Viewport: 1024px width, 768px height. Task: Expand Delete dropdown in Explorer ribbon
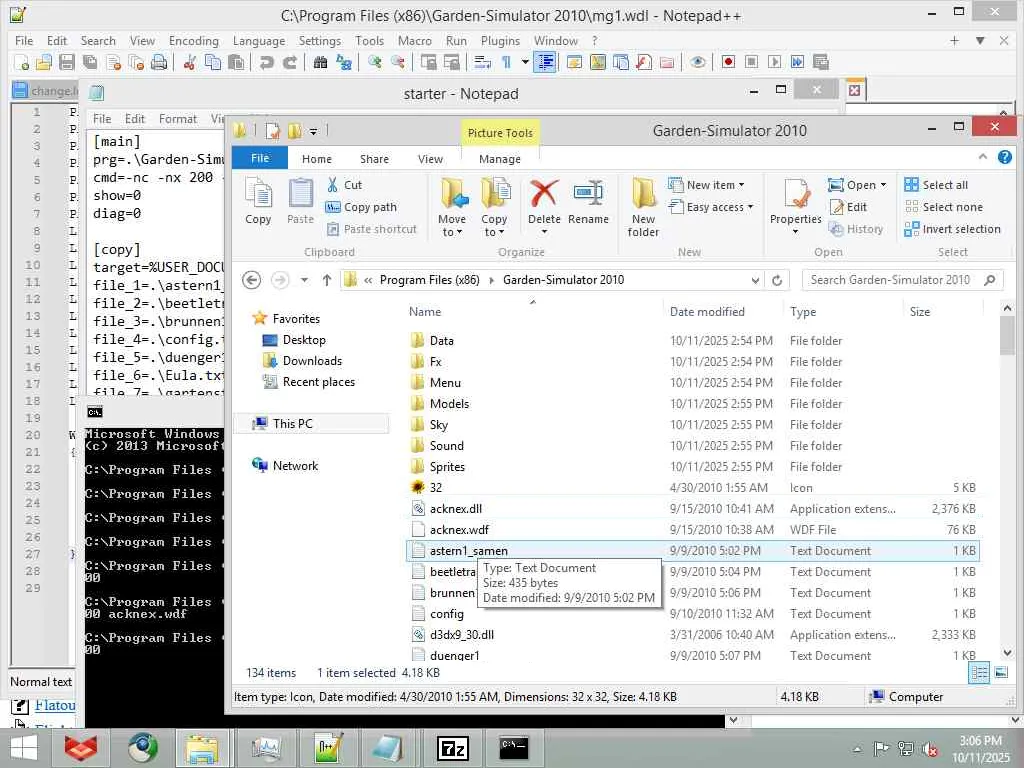click(x=544, y=231)
